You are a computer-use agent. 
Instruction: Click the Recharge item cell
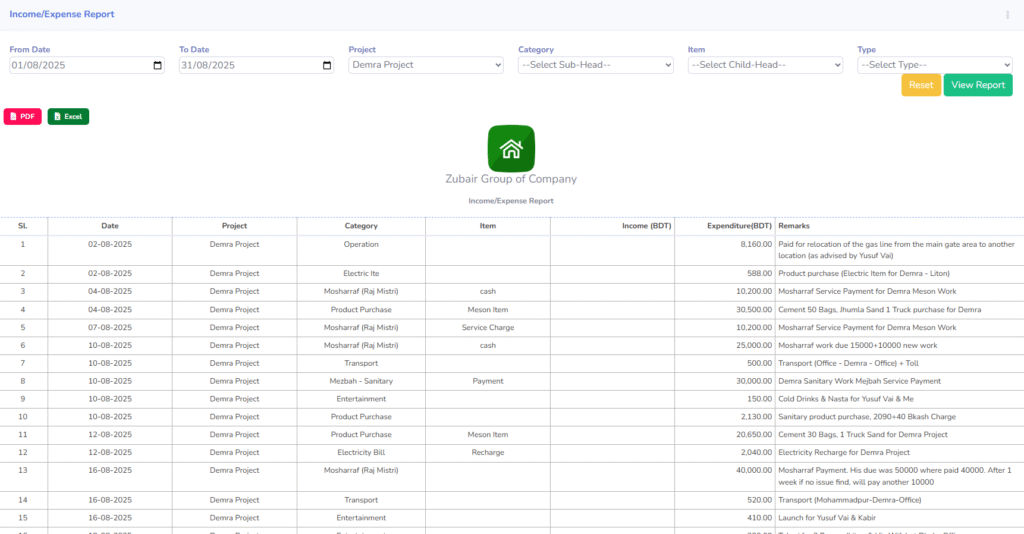coord(488,452)
